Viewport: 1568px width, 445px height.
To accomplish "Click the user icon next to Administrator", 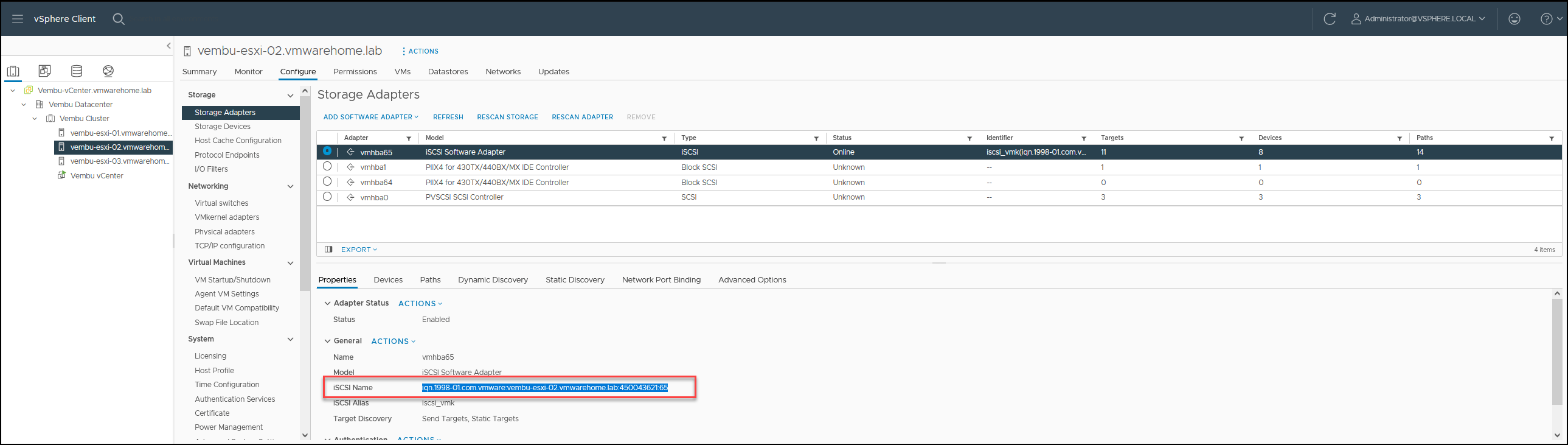I will [1356, 19].
